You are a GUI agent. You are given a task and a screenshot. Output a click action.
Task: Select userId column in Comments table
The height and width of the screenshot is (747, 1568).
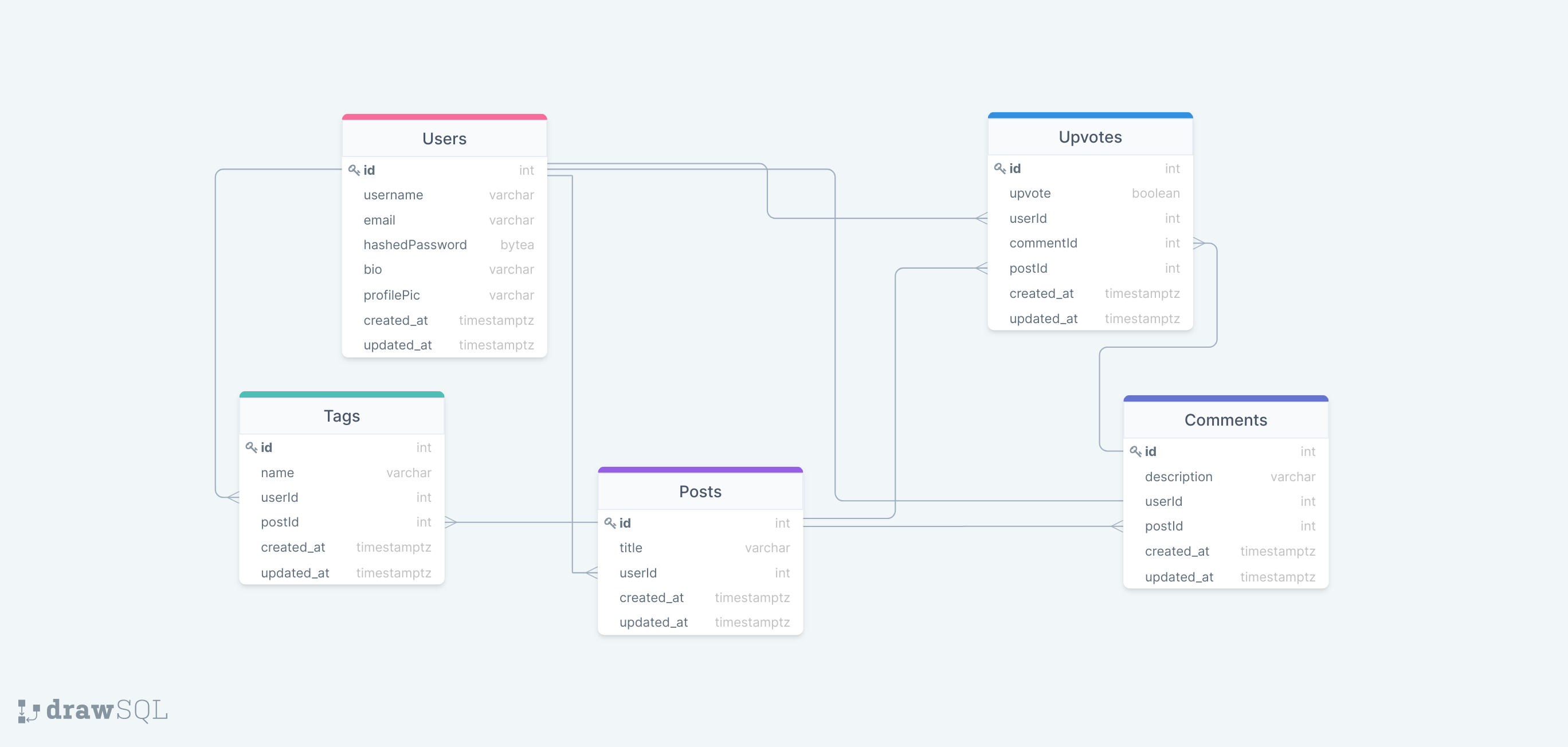pyautogui.click(x=1225, y=502)
